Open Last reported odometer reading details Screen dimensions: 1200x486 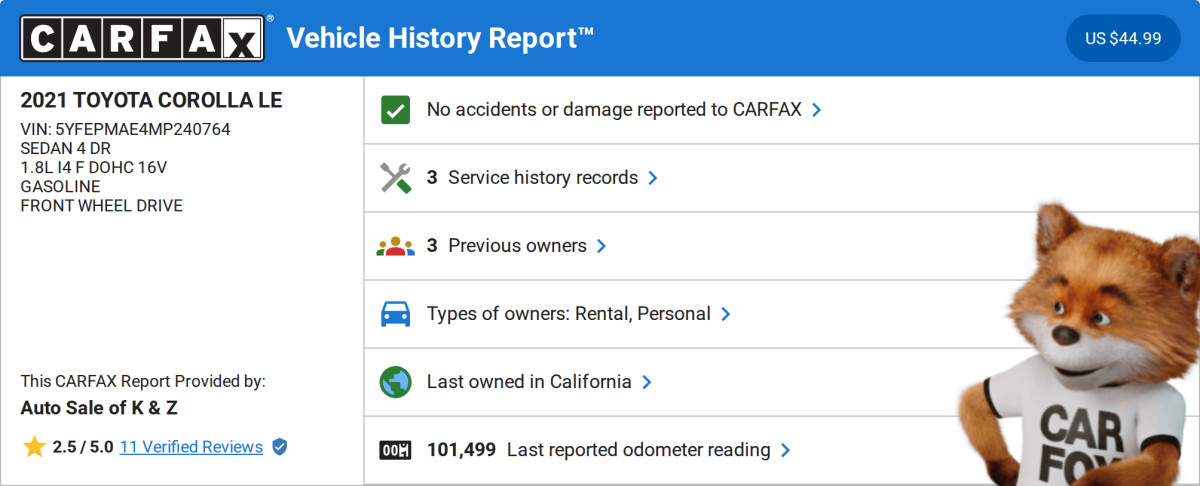click(x=638, y=450)
